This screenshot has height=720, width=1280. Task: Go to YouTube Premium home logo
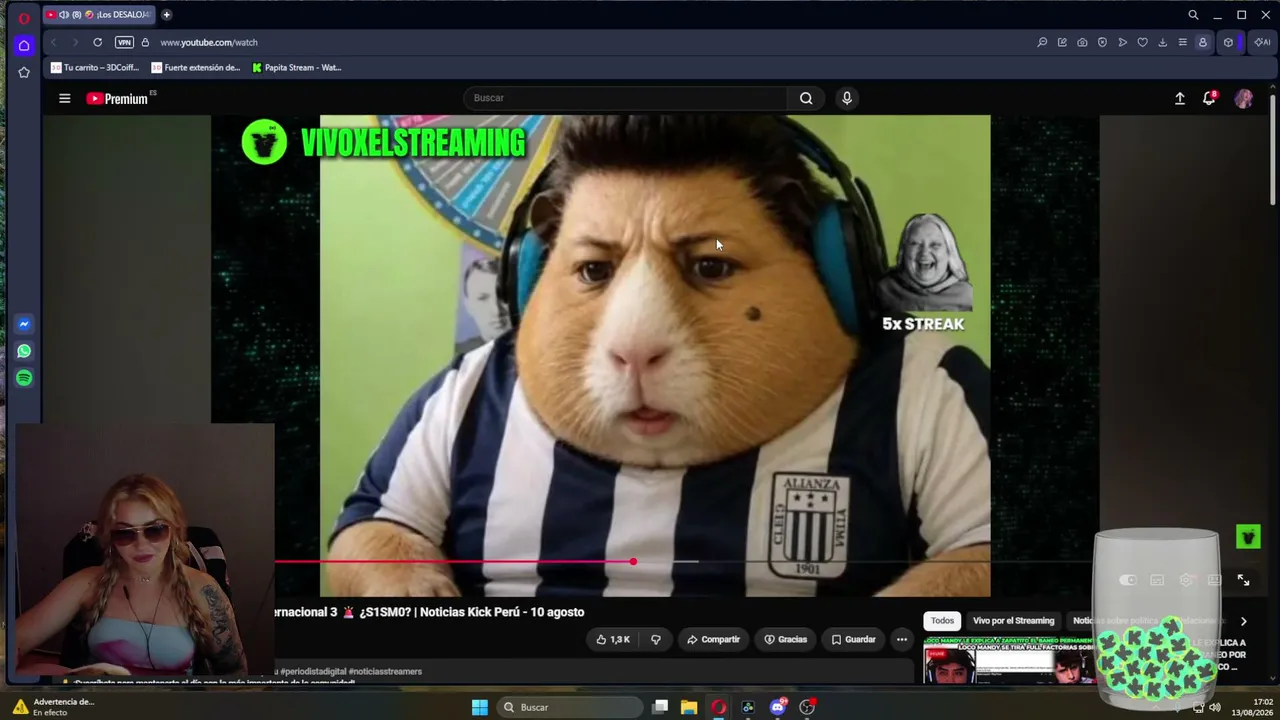[117, 98]
